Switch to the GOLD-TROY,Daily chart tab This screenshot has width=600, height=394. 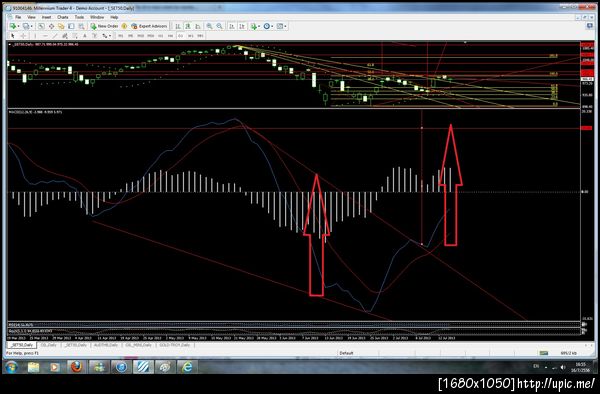click(x=174, y=345)
